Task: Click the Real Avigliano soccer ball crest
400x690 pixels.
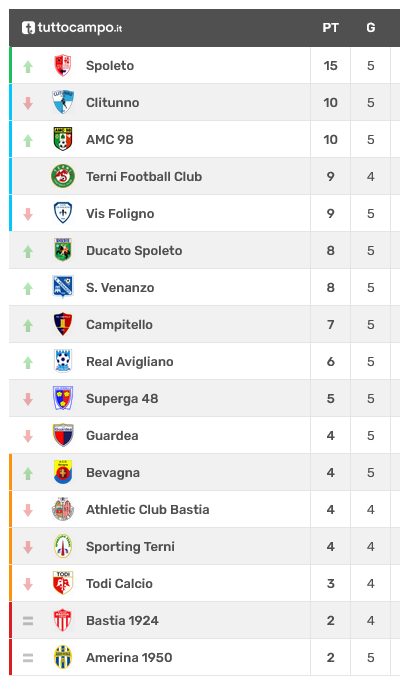Action: pyautogui.click(x=63, y=361)
